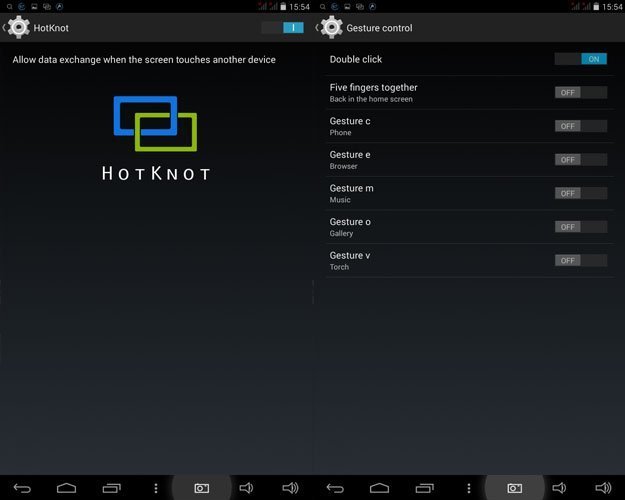Go back via HotKnot settings gear icon

18,28
